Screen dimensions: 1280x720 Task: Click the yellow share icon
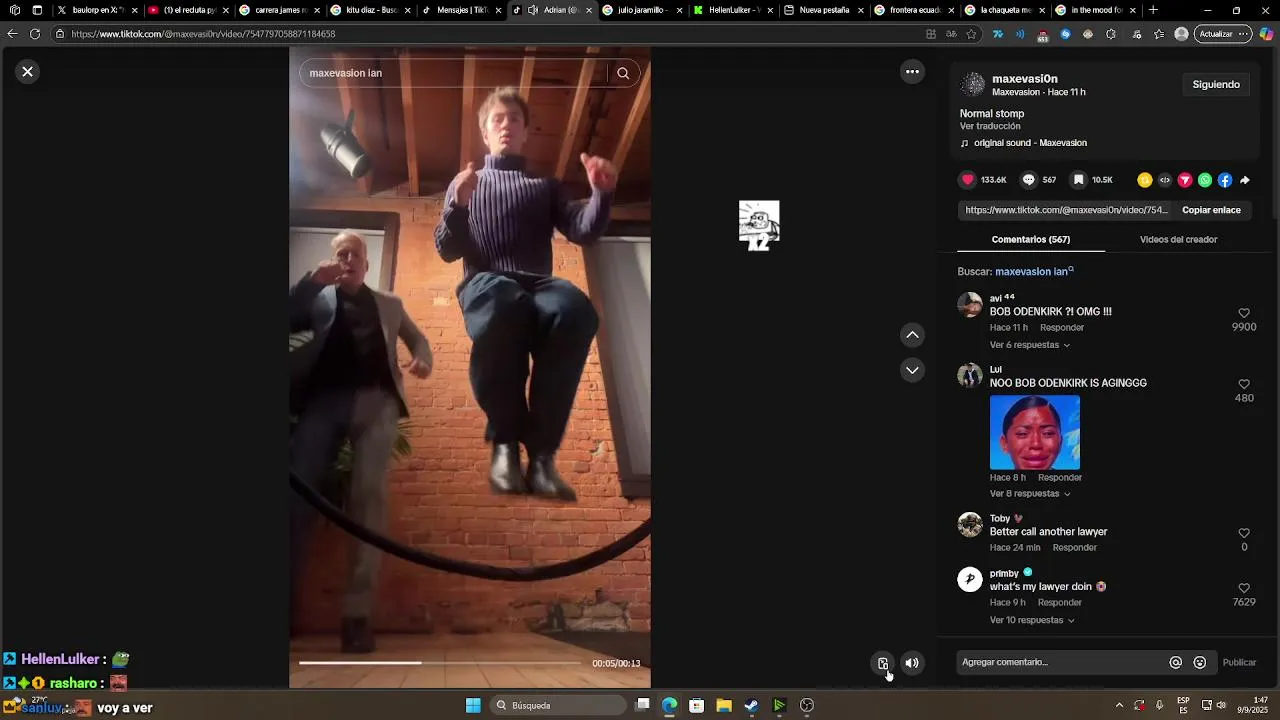pos(1145,180)
